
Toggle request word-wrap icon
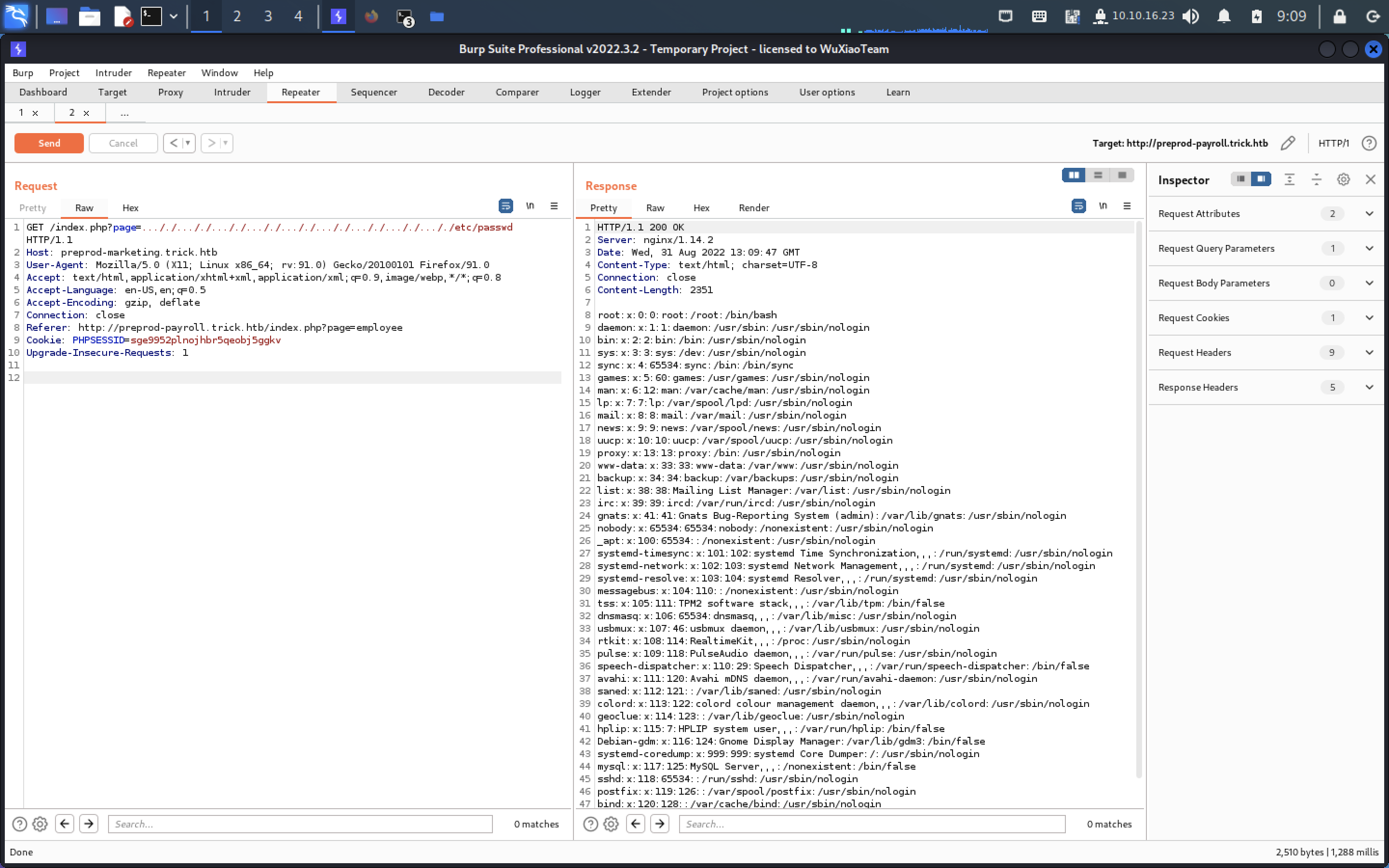505,206
